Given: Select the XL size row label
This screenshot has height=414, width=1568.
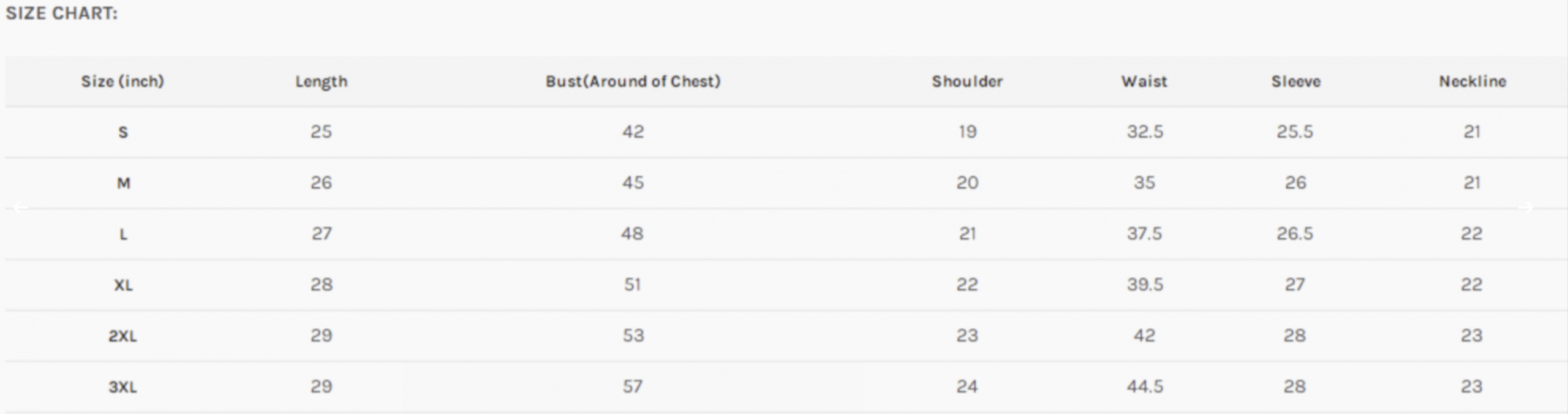Looking at the screenshot, I should [123, 285].
